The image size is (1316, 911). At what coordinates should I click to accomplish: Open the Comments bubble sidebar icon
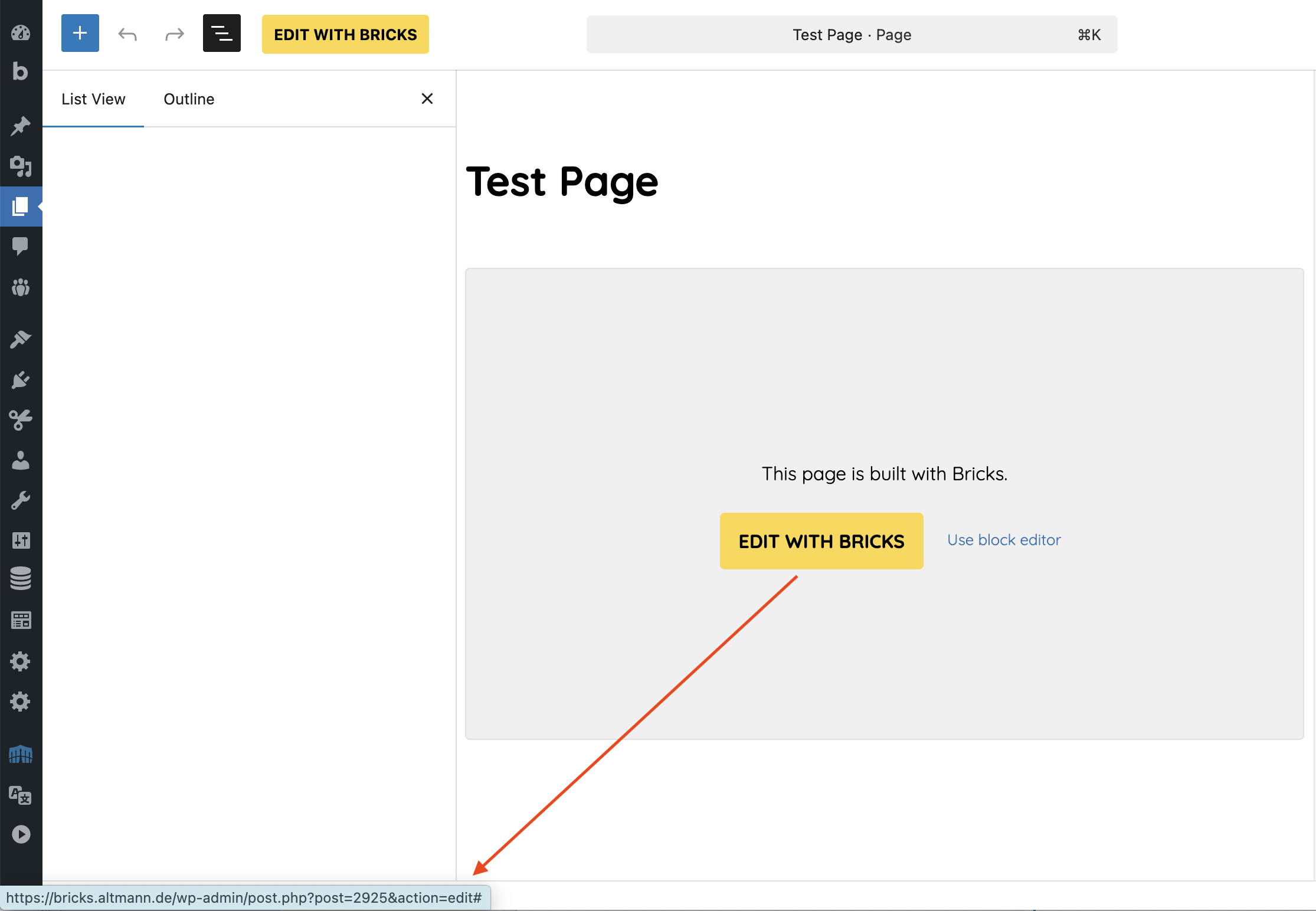pyautogui.click(x=21, y=245)
